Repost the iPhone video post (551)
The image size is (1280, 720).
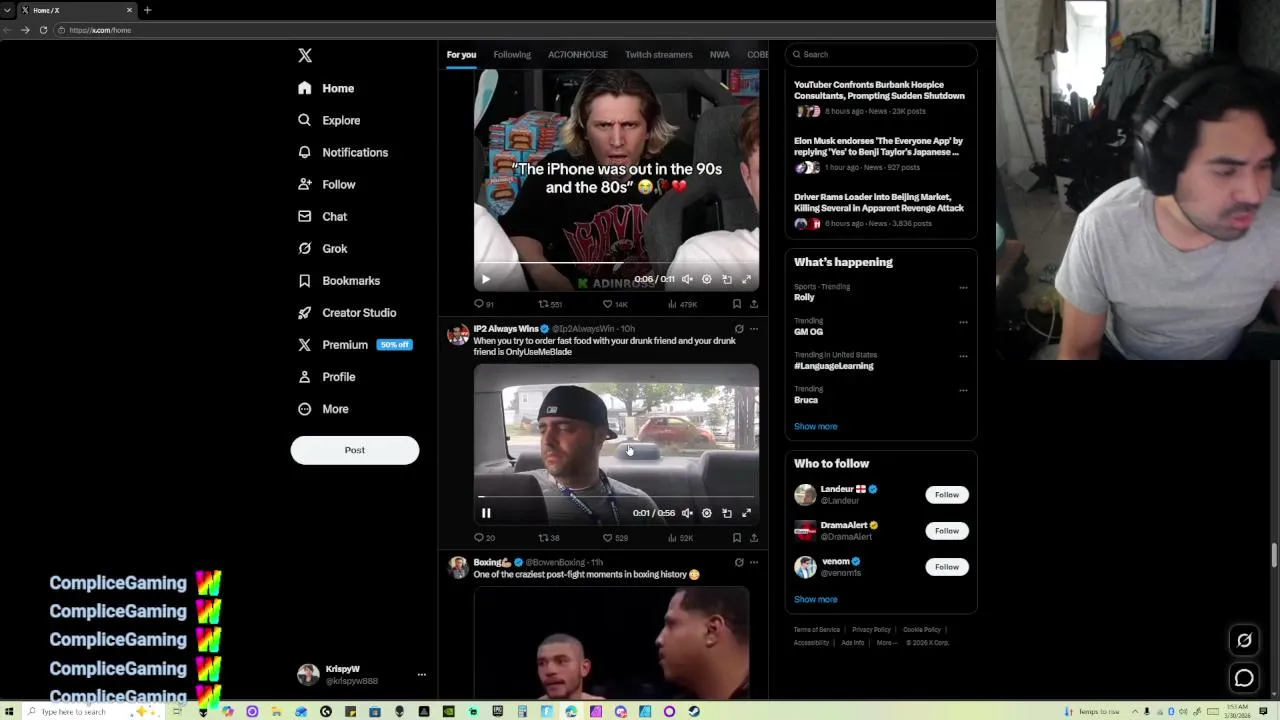550,304
